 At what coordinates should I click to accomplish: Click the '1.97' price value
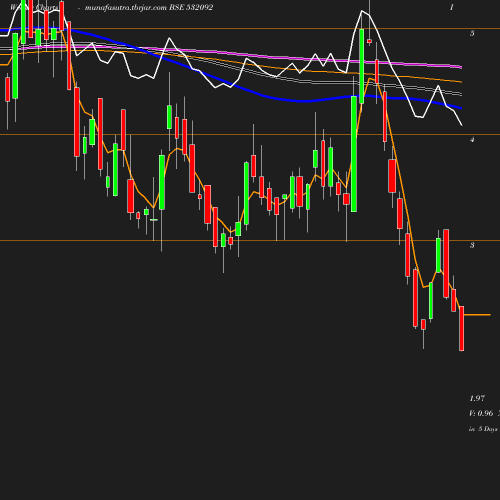tap(477, 398)
